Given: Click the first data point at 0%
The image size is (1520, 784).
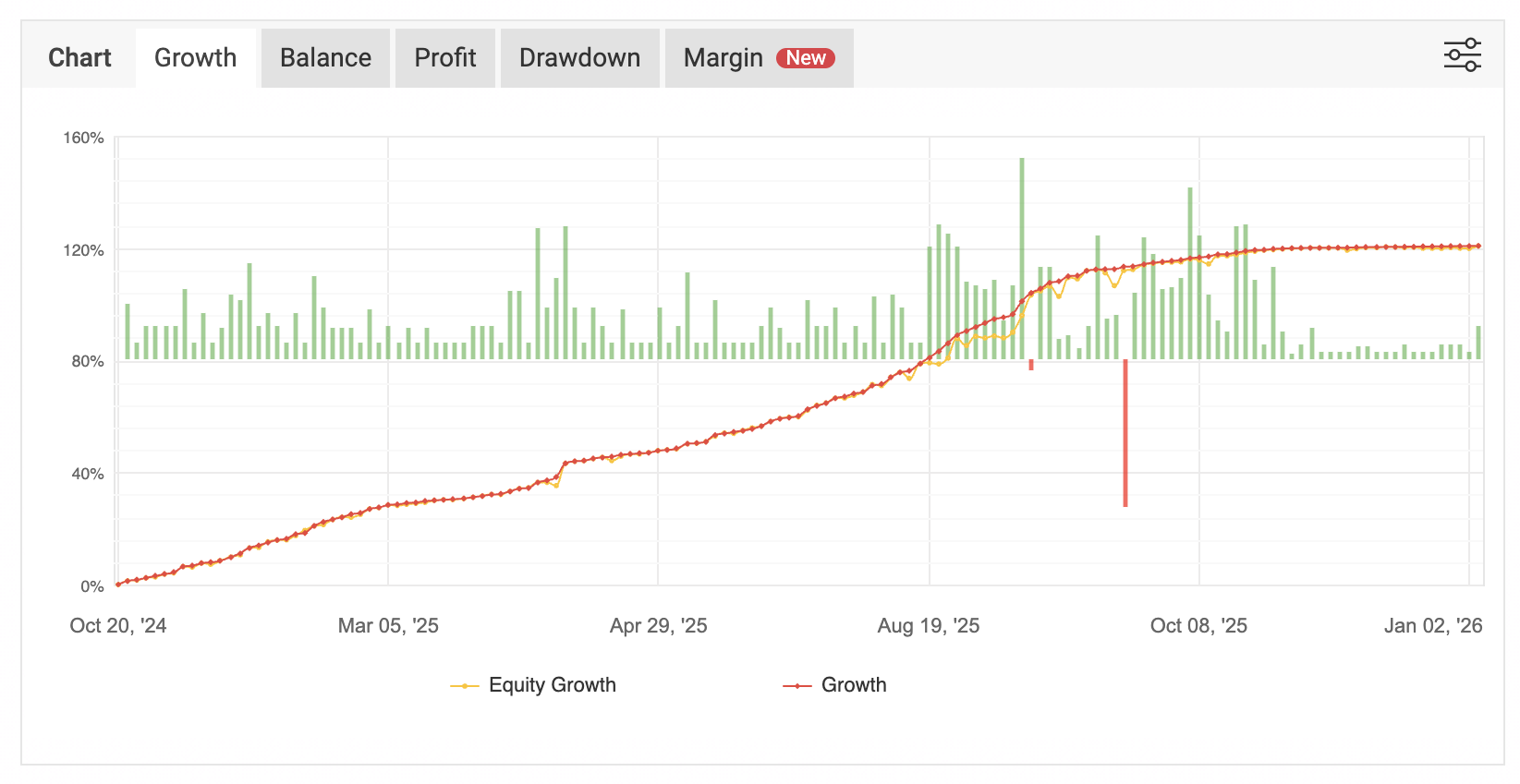Looking at the screenshot, I should [118, 585].
